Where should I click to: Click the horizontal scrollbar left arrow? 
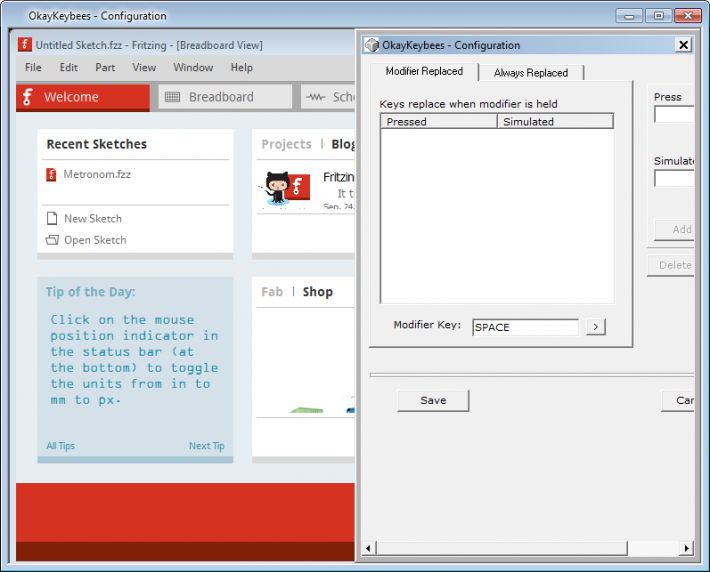click(368, 548)
